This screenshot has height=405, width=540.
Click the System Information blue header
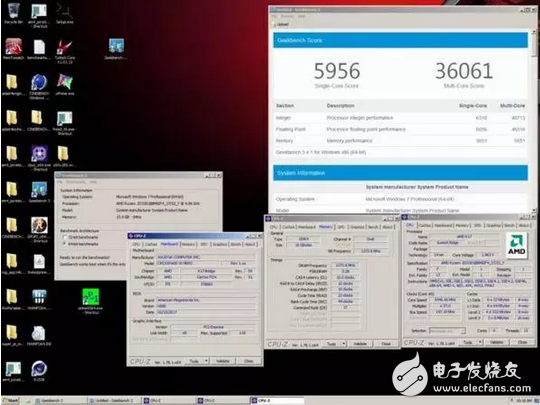[400, 173]
